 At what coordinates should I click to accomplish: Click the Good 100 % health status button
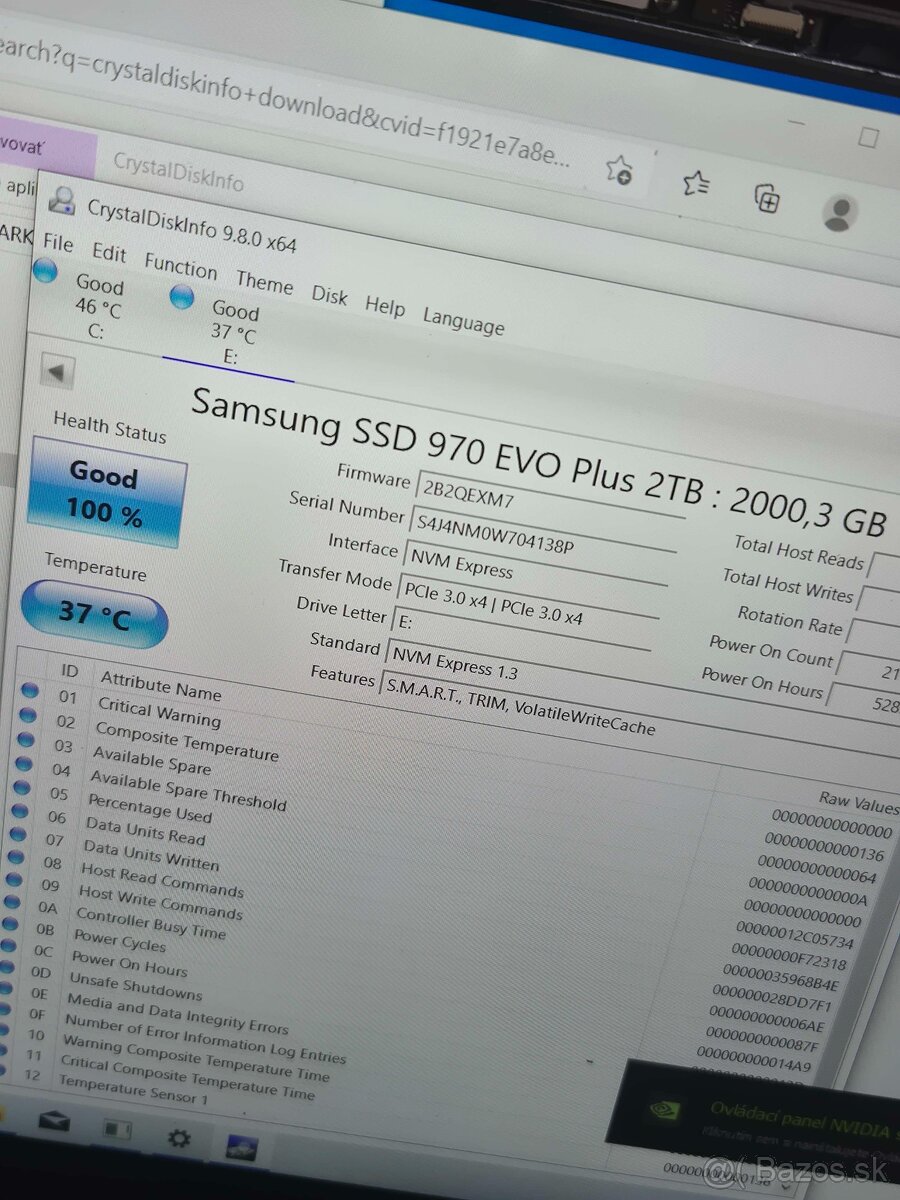(106, 492)
